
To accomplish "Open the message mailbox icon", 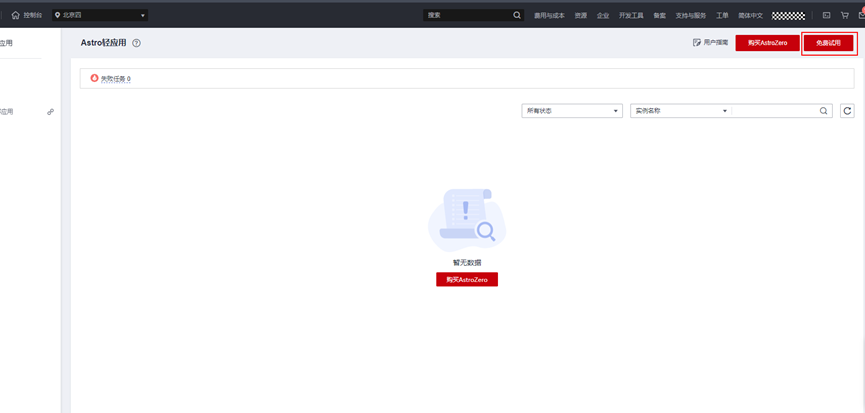I will point(861,15).
